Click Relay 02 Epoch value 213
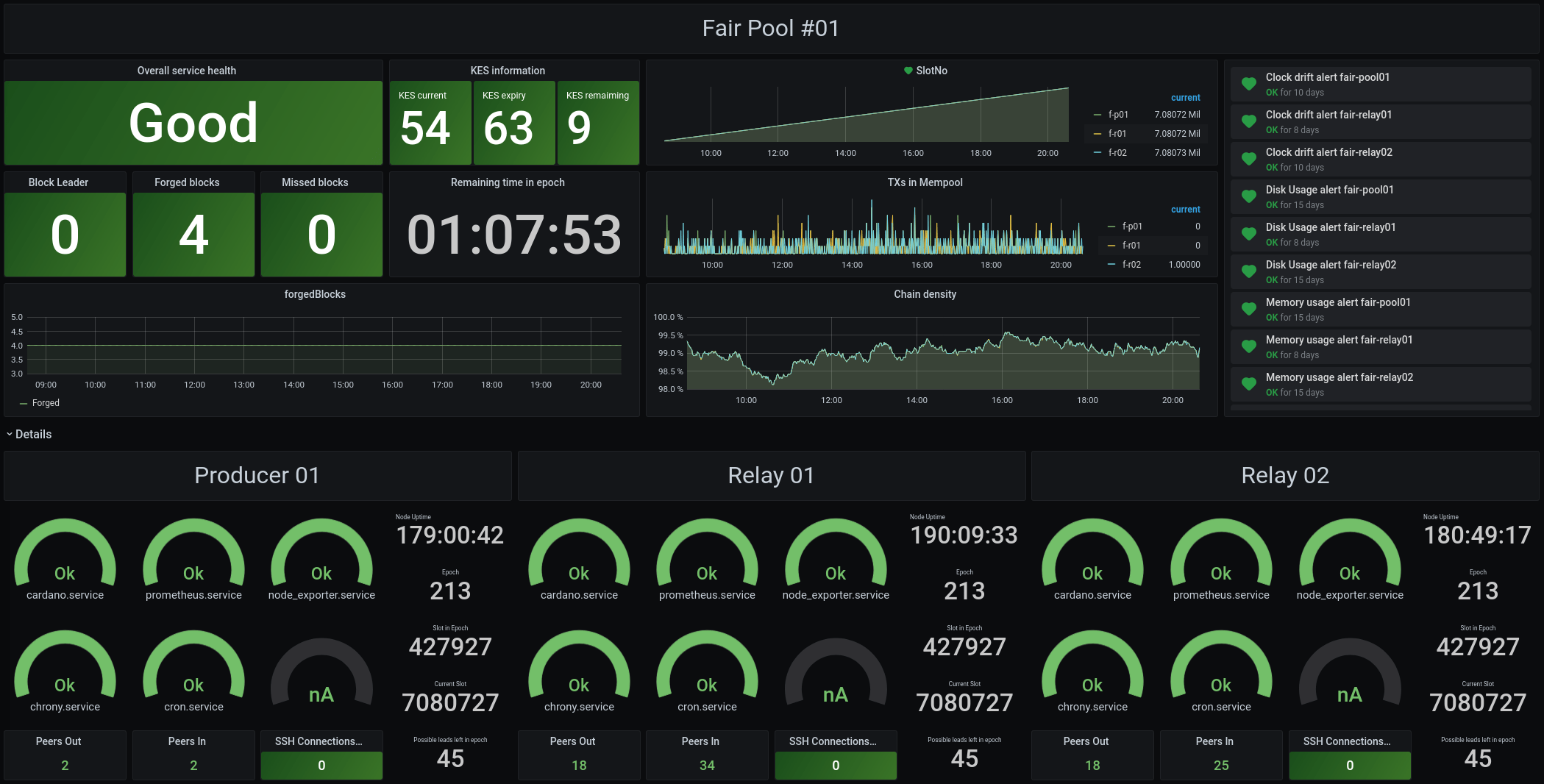The image size is (1544, 784). 1478,591
